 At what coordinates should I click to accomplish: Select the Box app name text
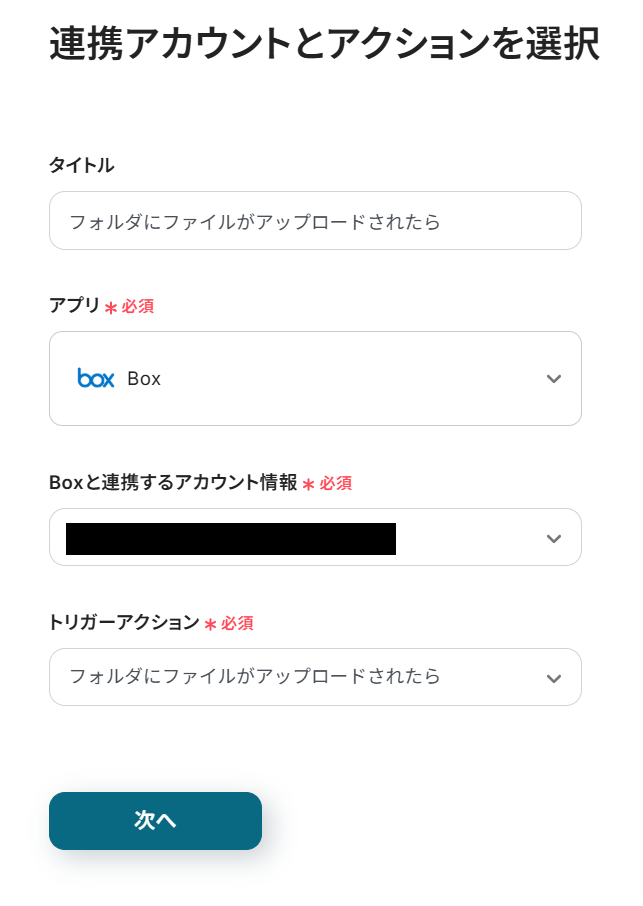tap(144, 379)
